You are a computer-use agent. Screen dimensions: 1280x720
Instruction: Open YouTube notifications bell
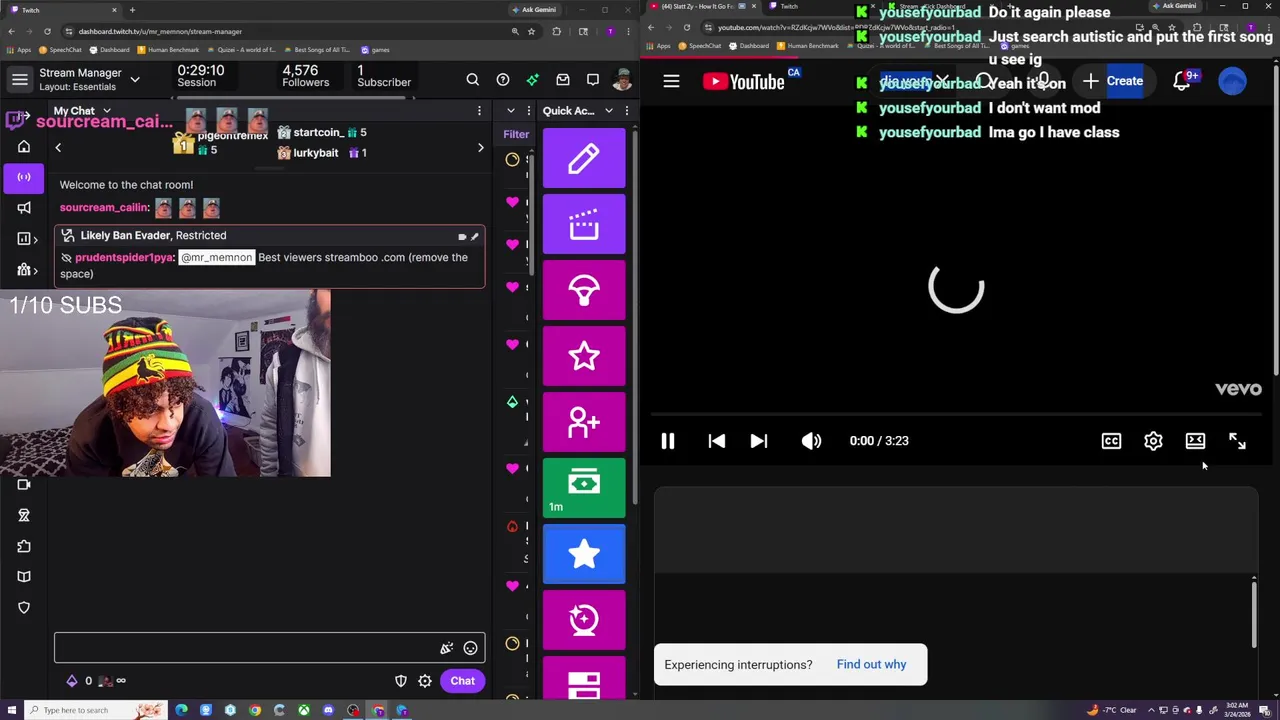tap(1182, 81)
